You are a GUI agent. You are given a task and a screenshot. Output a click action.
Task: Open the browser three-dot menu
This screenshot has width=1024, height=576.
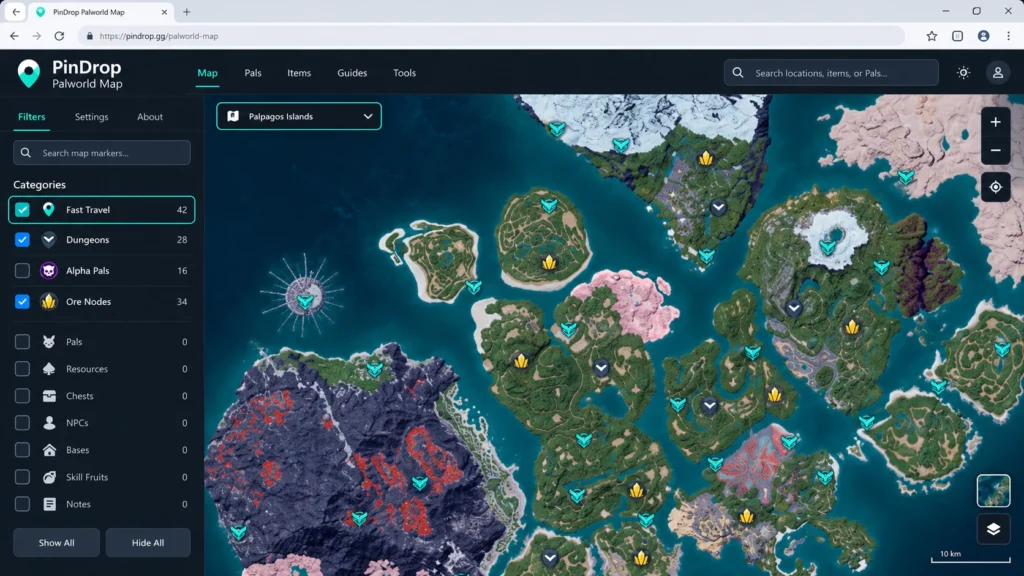pos(1008,36)
